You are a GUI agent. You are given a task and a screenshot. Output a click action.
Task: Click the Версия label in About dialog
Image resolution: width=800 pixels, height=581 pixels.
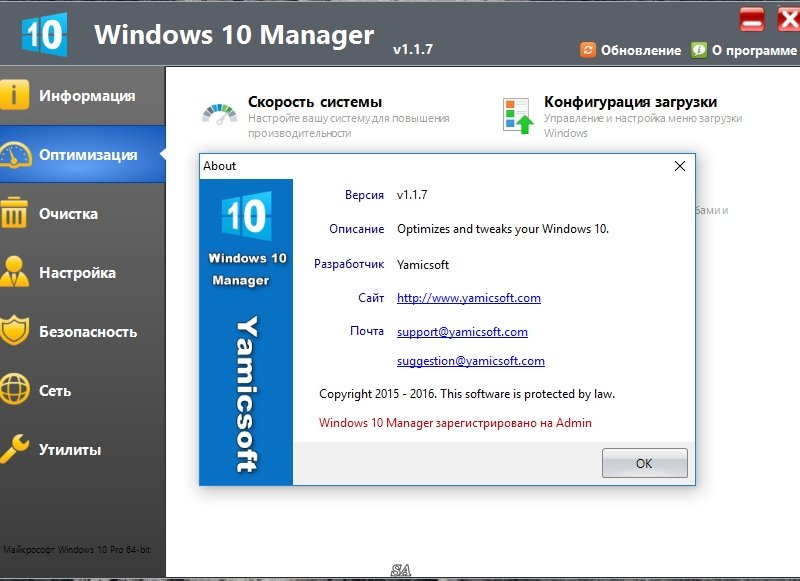click(x=364, y=195)
